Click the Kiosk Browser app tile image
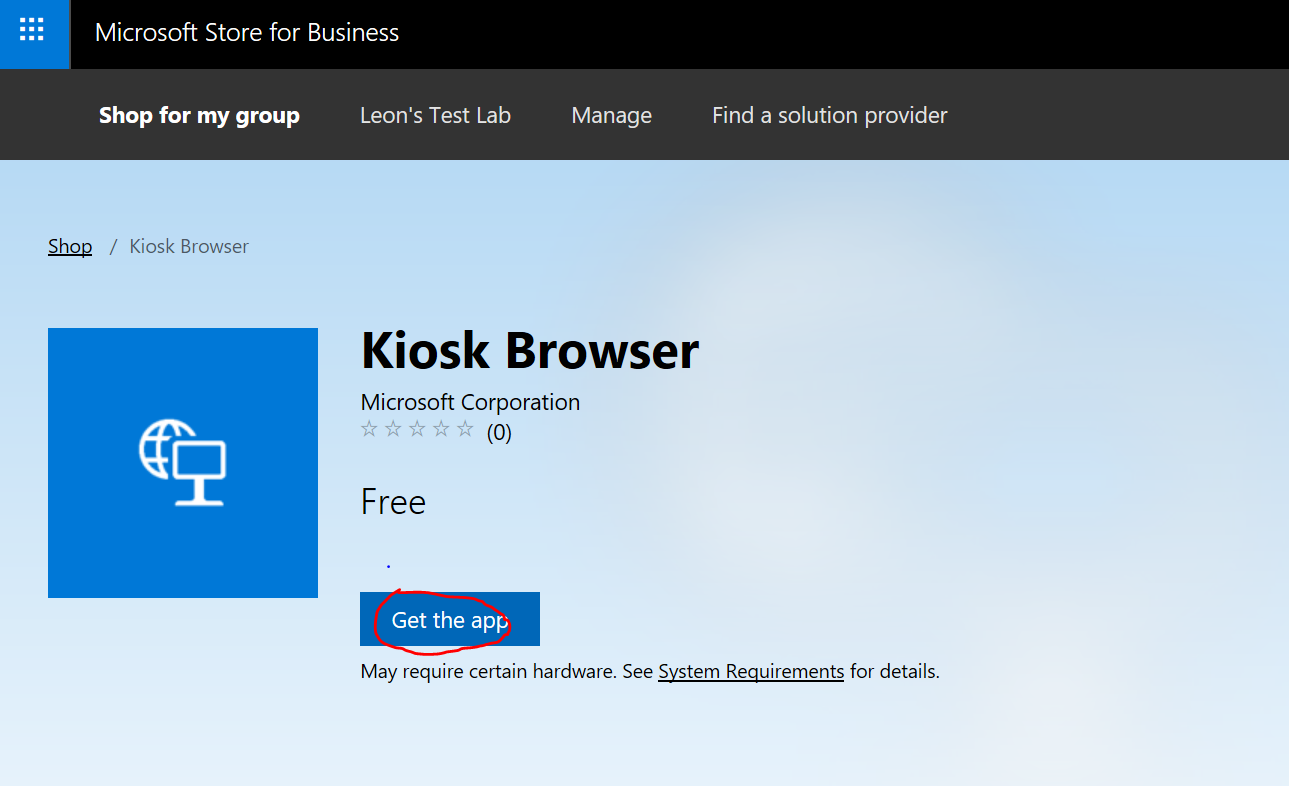Viewport: 1289px width, 786px height. [183, 463]
